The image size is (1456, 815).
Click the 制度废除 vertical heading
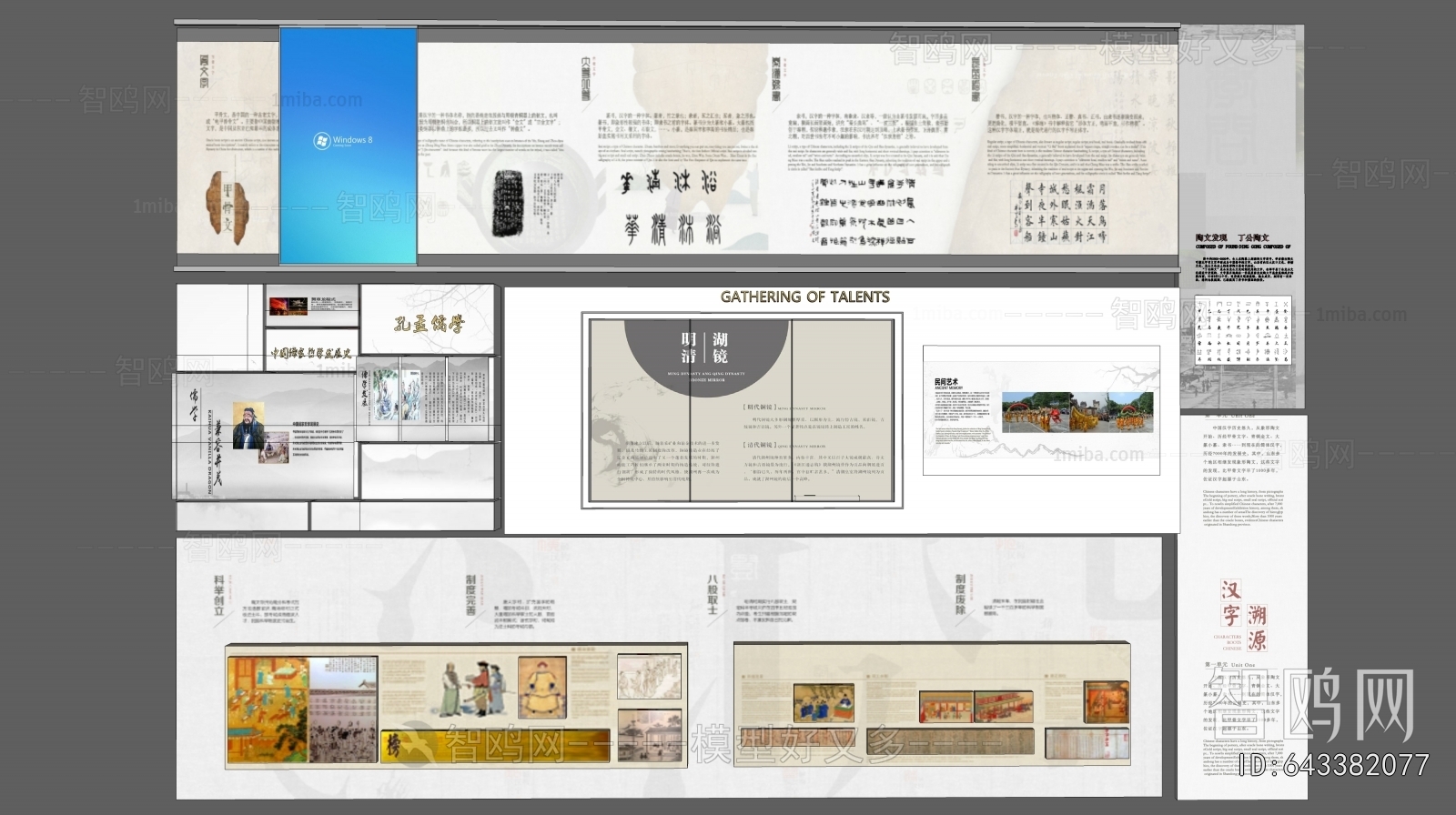(x=960, y=594)
